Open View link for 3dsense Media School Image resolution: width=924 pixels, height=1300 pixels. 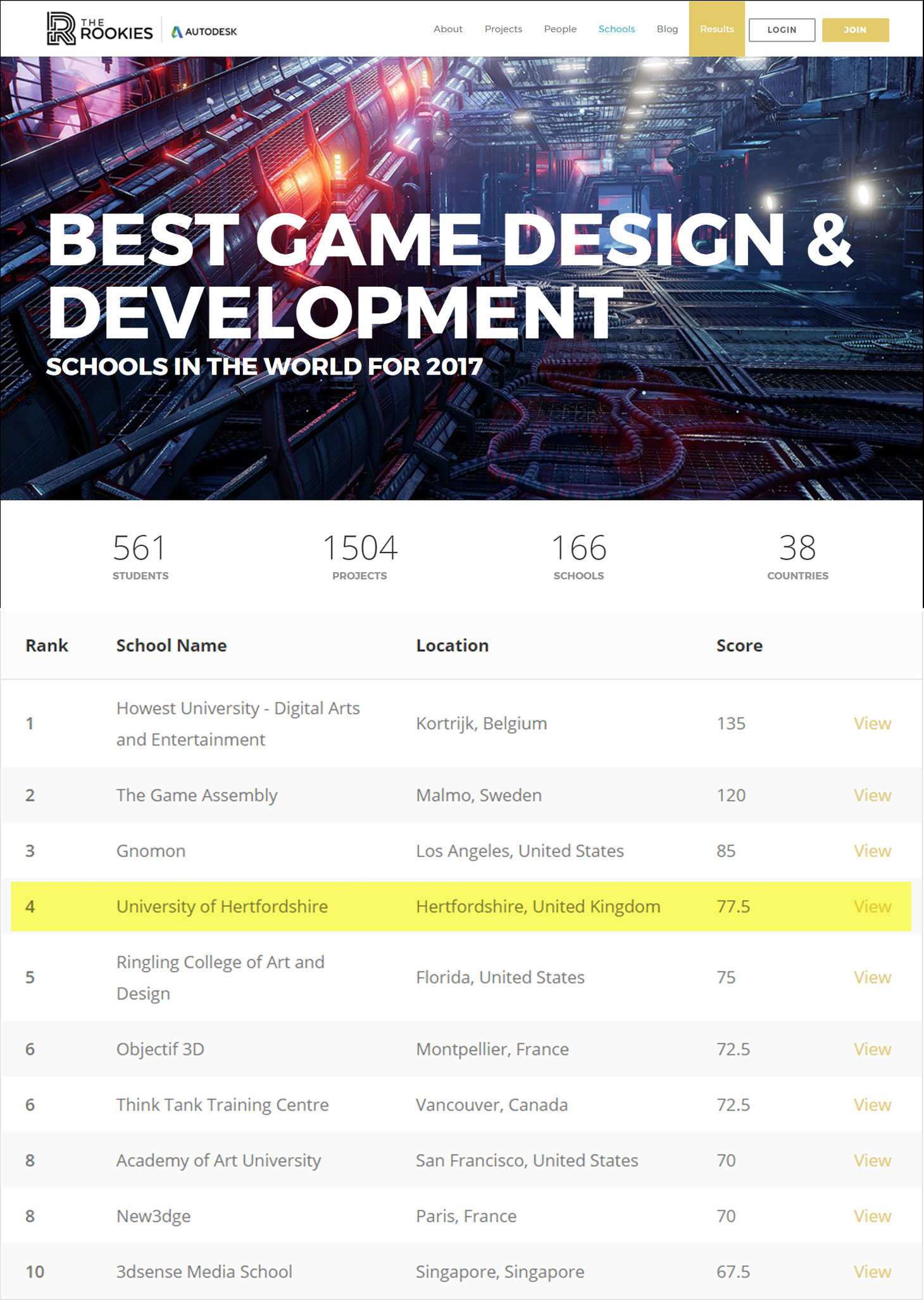click(872, 1272)
